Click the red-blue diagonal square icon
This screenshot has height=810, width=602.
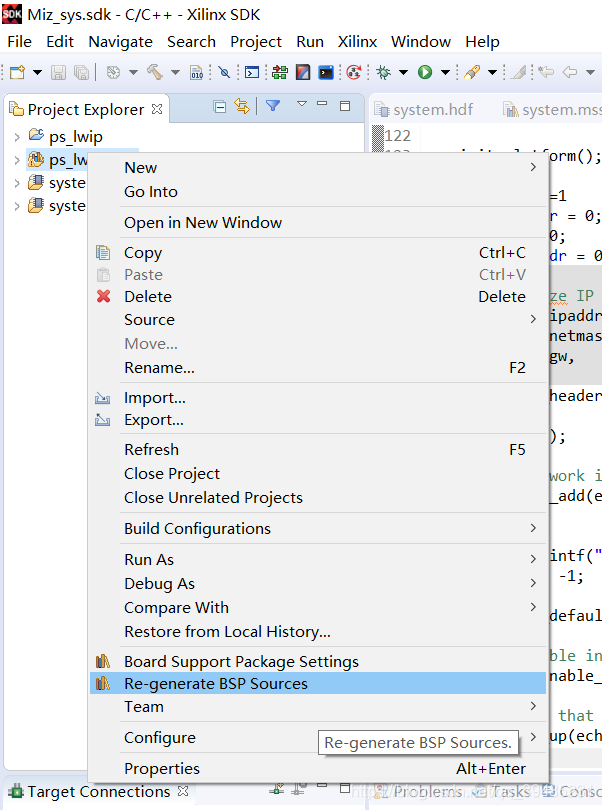click(303, 72)
